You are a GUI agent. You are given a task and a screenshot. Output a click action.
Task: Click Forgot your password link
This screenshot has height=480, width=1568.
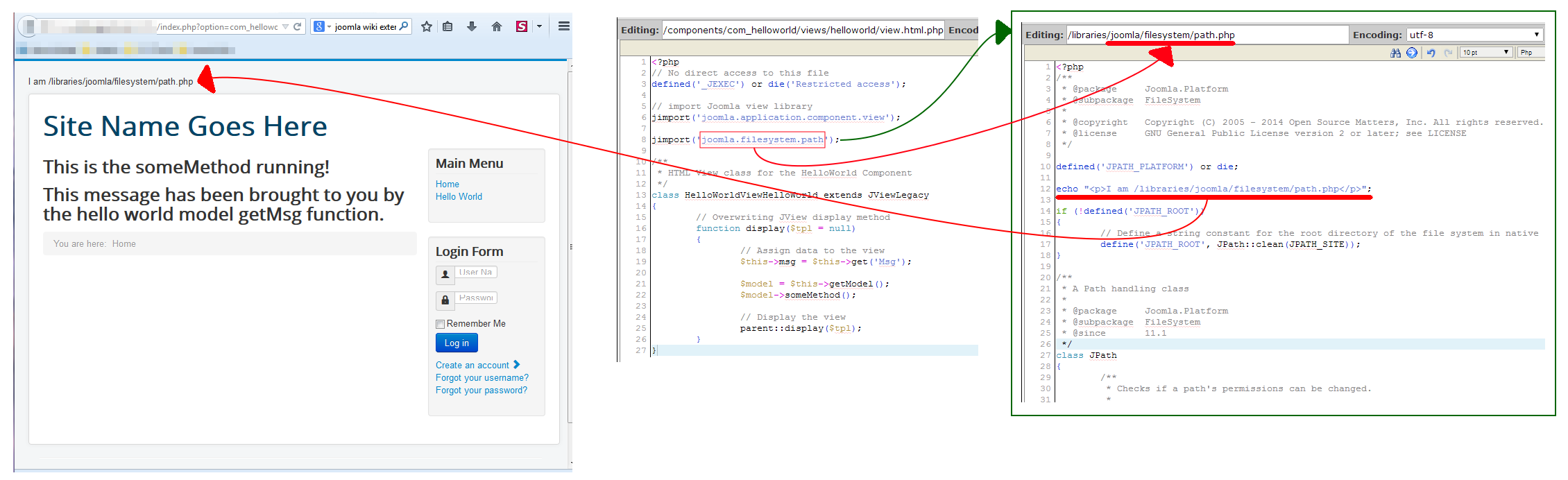click(481, 391)
